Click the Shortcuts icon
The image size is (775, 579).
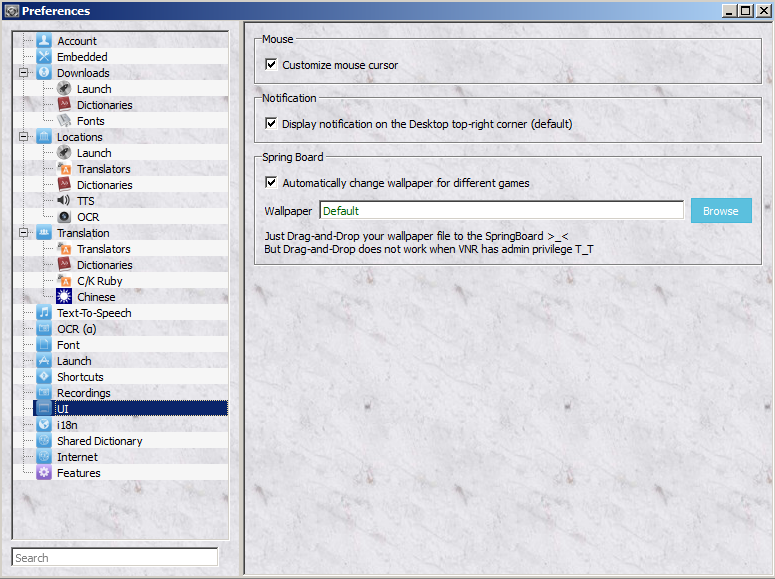(44, 376)
